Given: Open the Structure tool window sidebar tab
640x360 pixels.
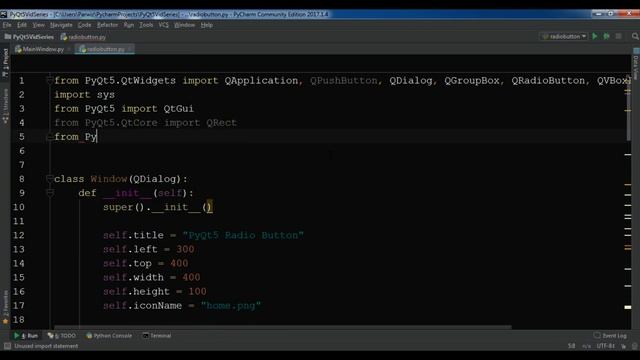Looking at the screenshot, I should (5, 106).
